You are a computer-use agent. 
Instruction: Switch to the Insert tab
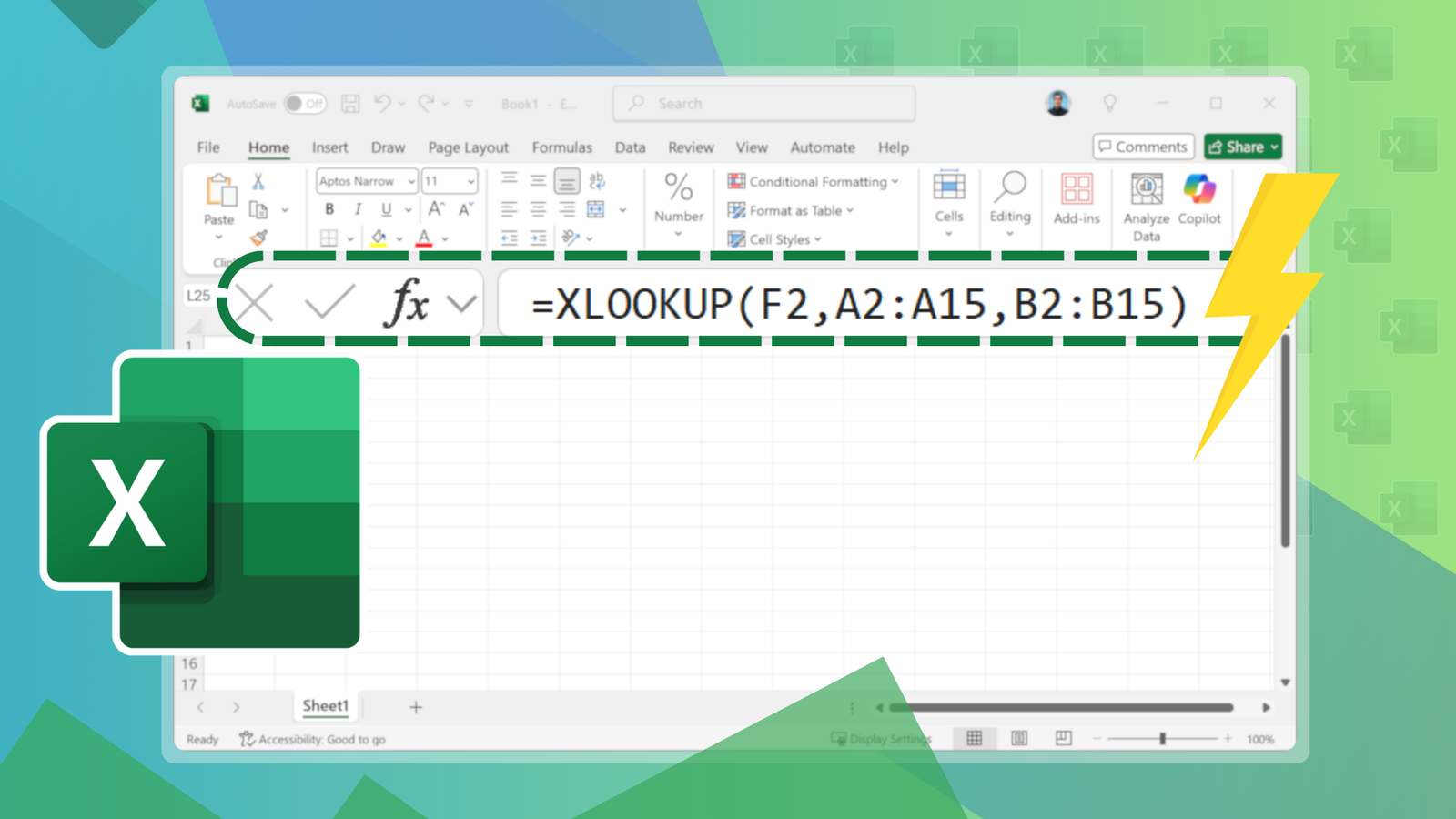(330, 147)
